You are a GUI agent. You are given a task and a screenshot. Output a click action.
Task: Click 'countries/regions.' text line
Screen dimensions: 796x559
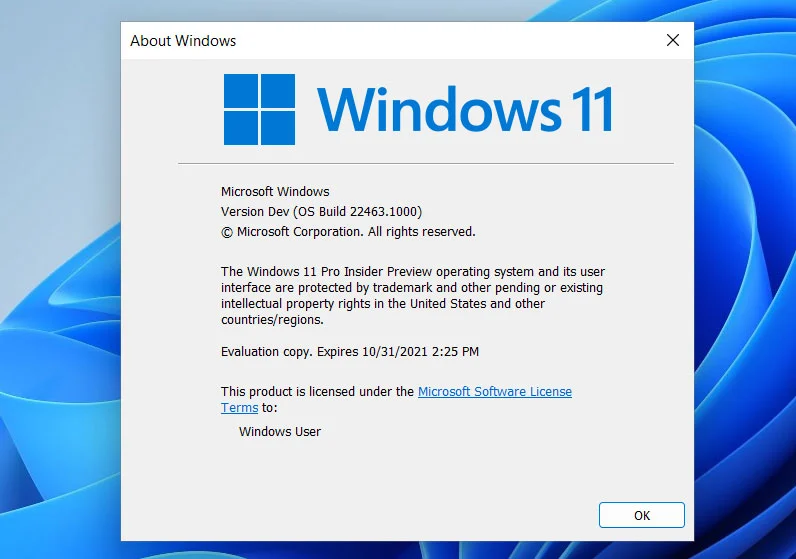[x=272, y=320]
